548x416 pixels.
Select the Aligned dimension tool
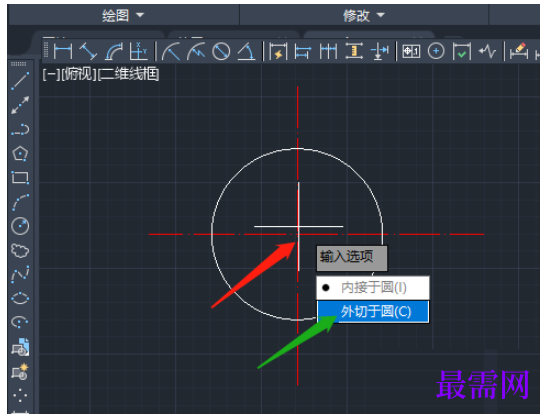(x=88, y=51)
